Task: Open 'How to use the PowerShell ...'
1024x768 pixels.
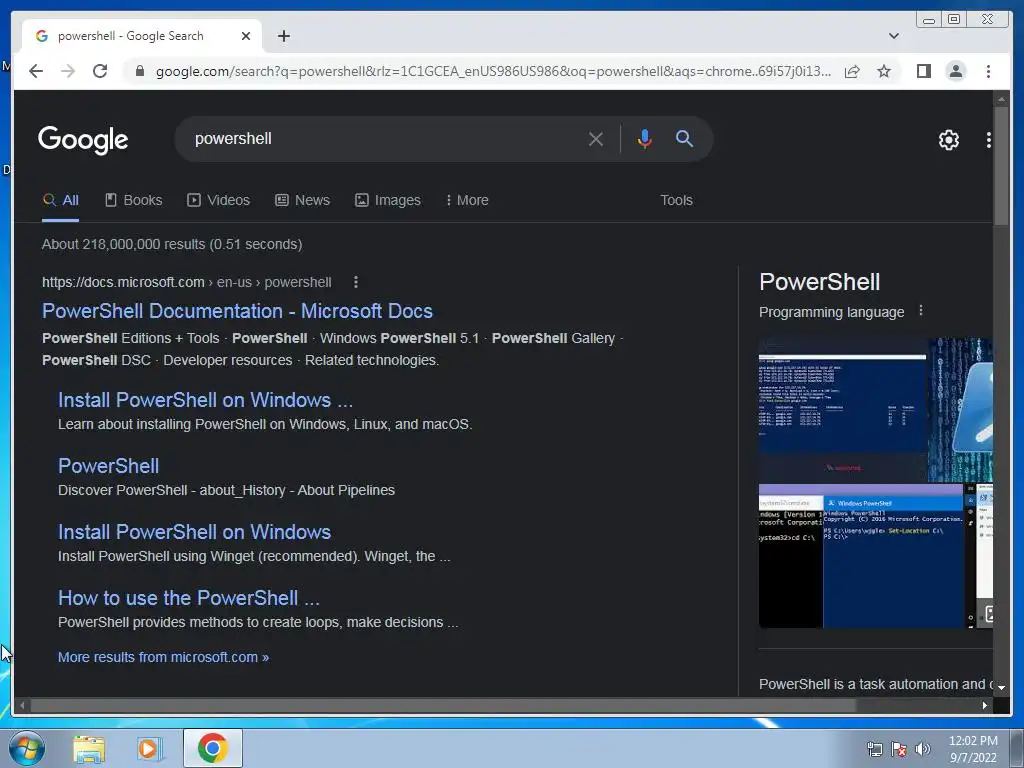Action: click(189, 598)
